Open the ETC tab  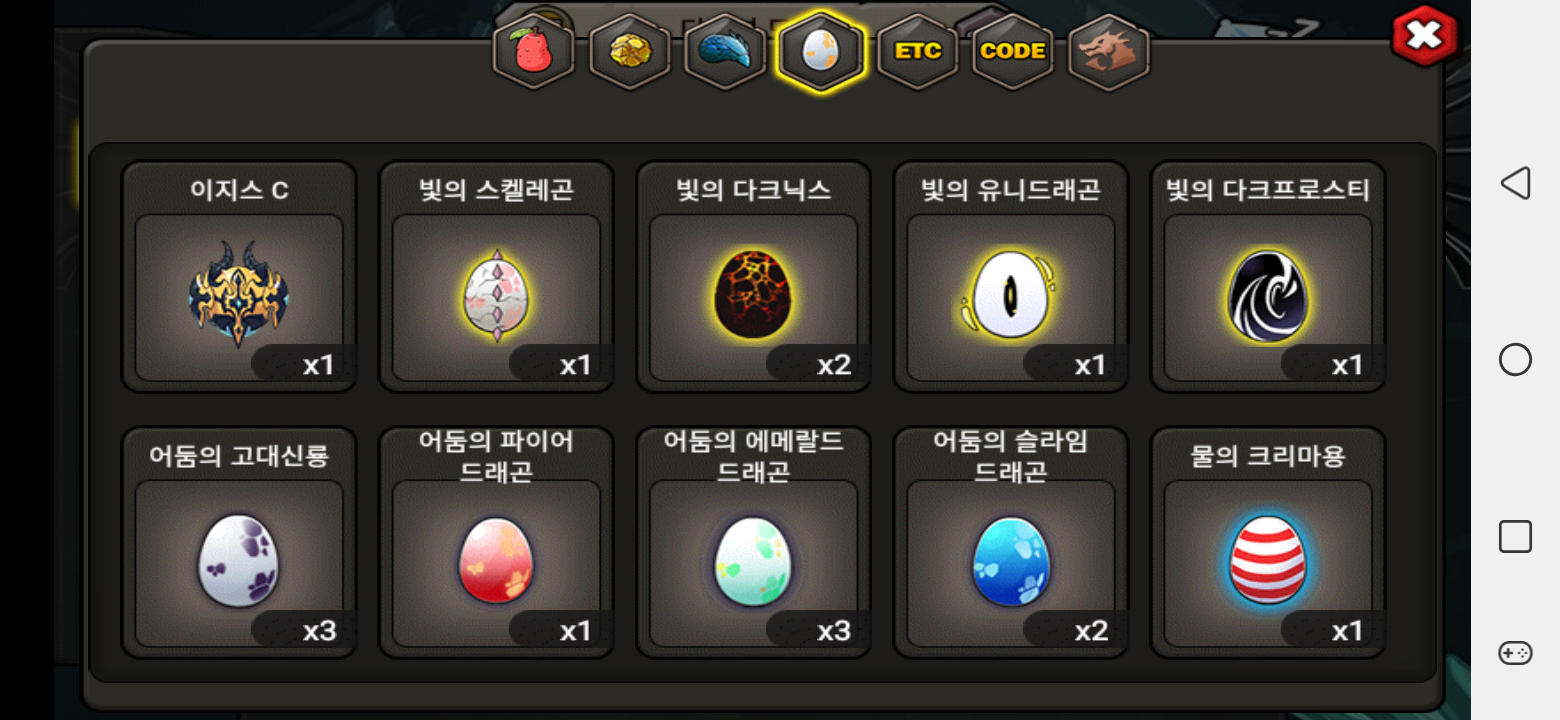[917, 51]
